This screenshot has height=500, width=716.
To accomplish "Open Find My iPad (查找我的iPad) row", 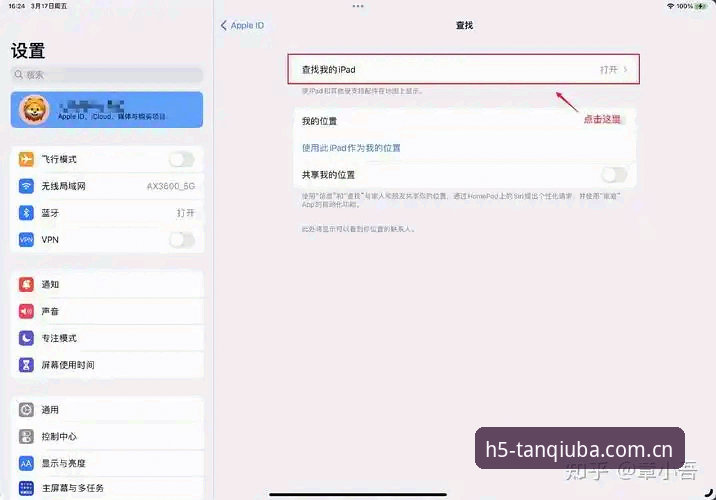I will tap(463, 69).
